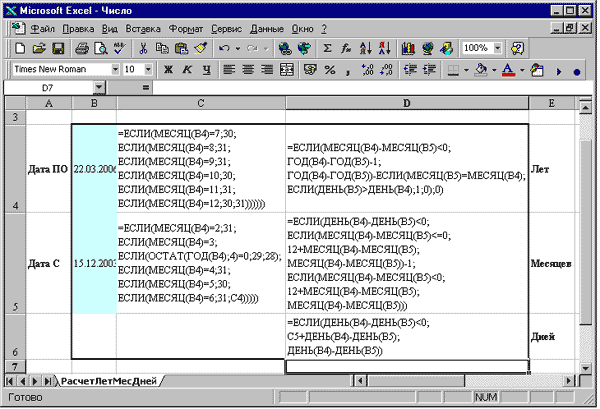Sort ascending with the A-Z icon

pyautogui.click(x=365, y=49)
